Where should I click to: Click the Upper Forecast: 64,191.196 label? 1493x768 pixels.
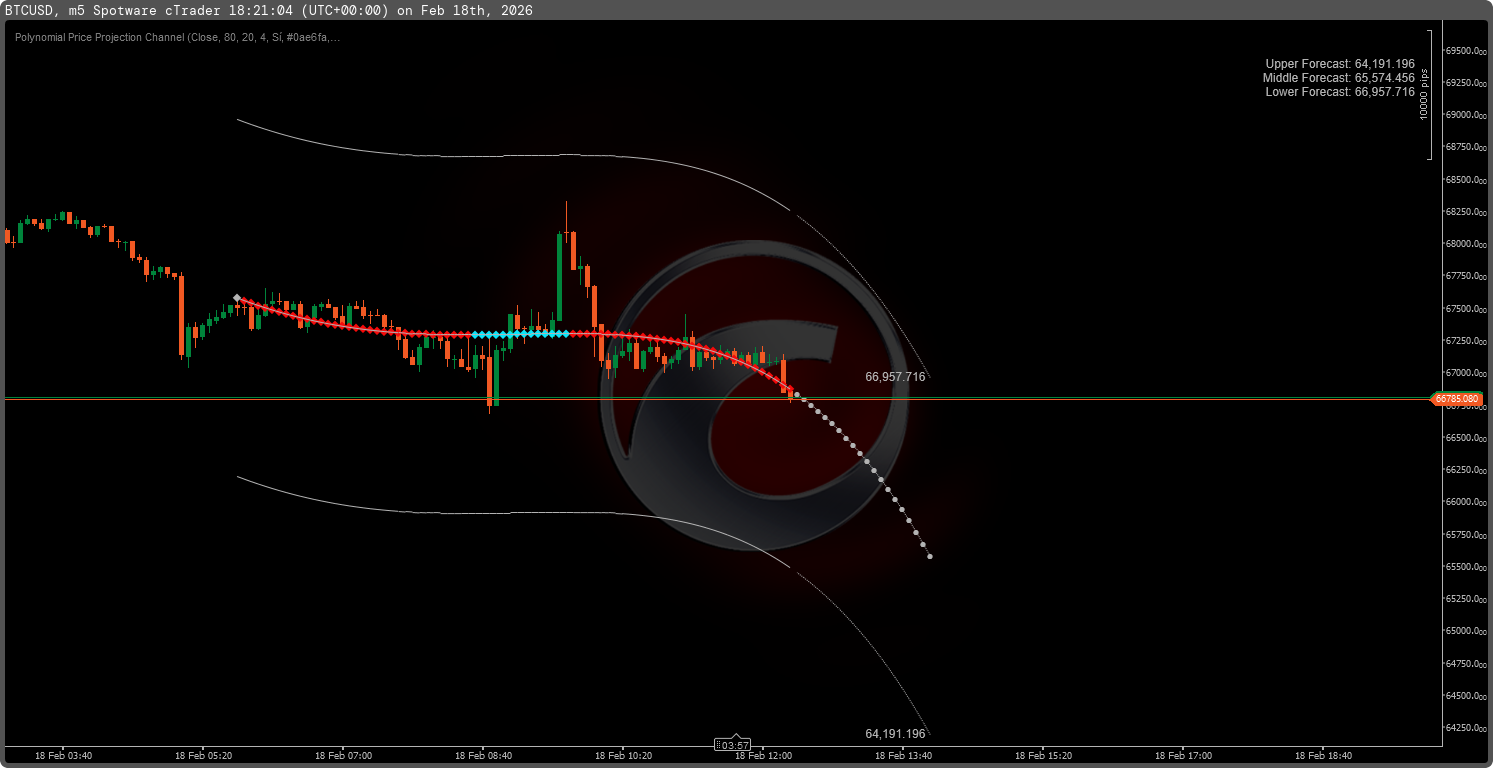pyautogui.click(x=1340, y=63)
